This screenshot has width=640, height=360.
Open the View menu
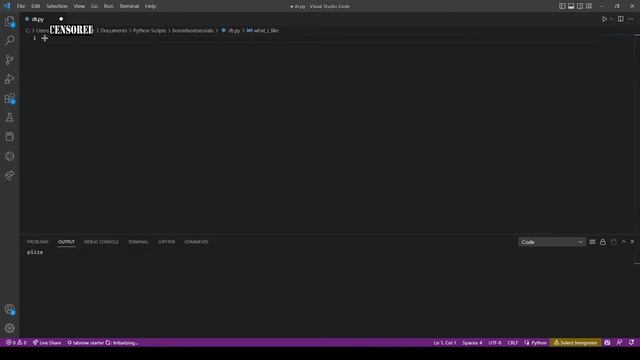point(79,6)
